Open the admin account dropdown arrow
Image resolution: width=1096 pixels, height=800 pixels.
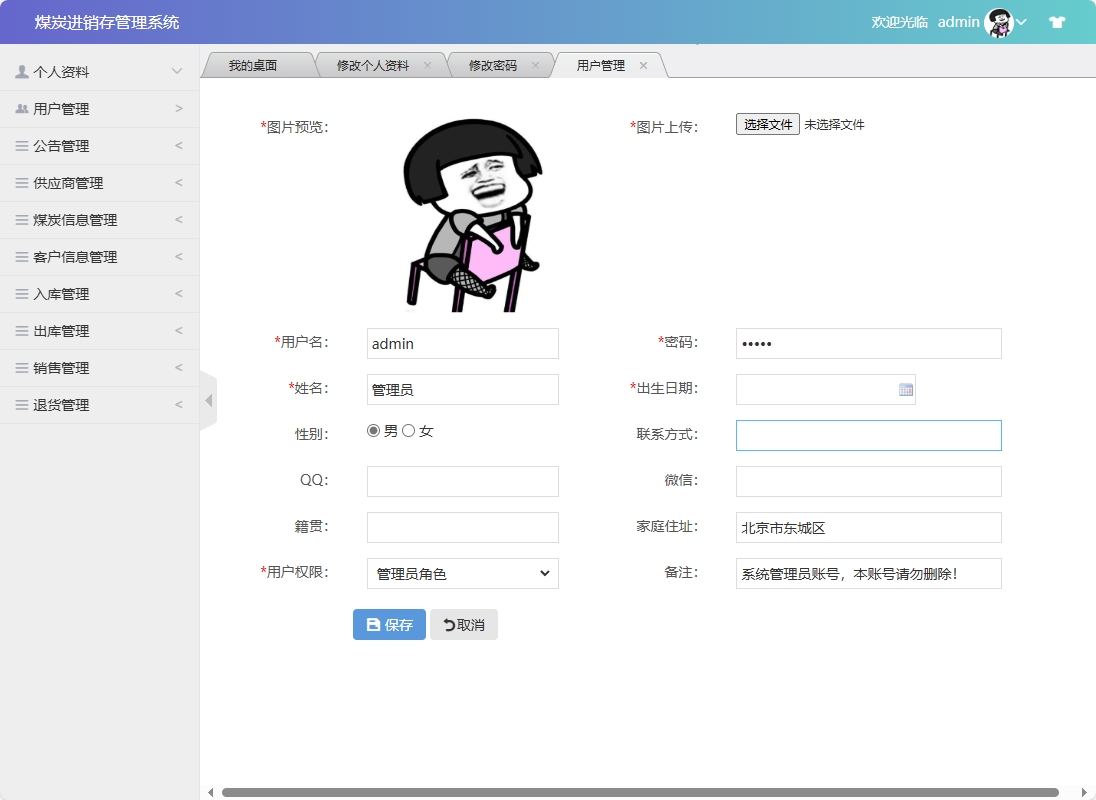1021,22
